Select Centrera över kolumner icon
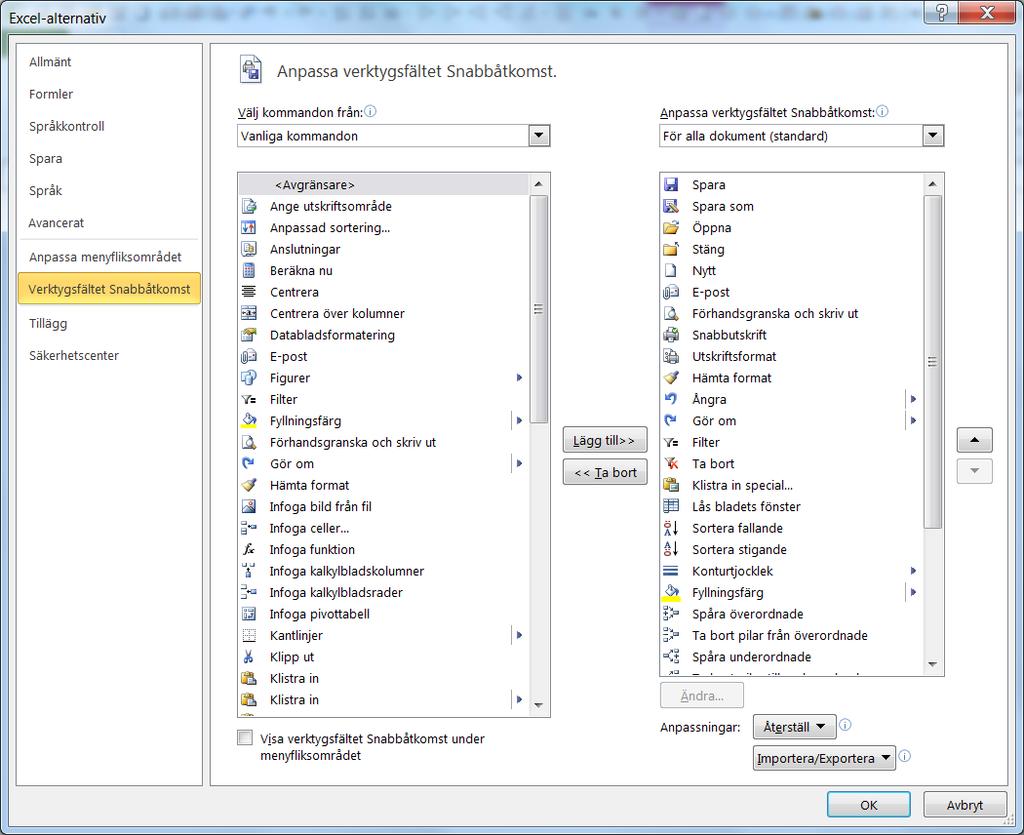Viewport: 1024px width, 835px height. 249,313
